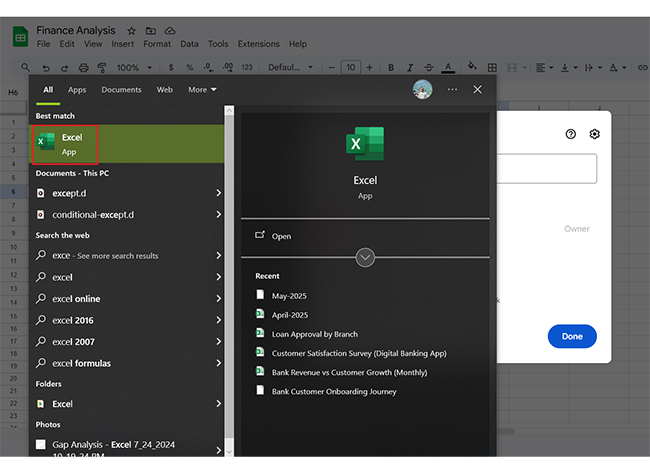Format as currency with dollar icon
The height and width of the screenshot is (473, 650).
(171, 68)
